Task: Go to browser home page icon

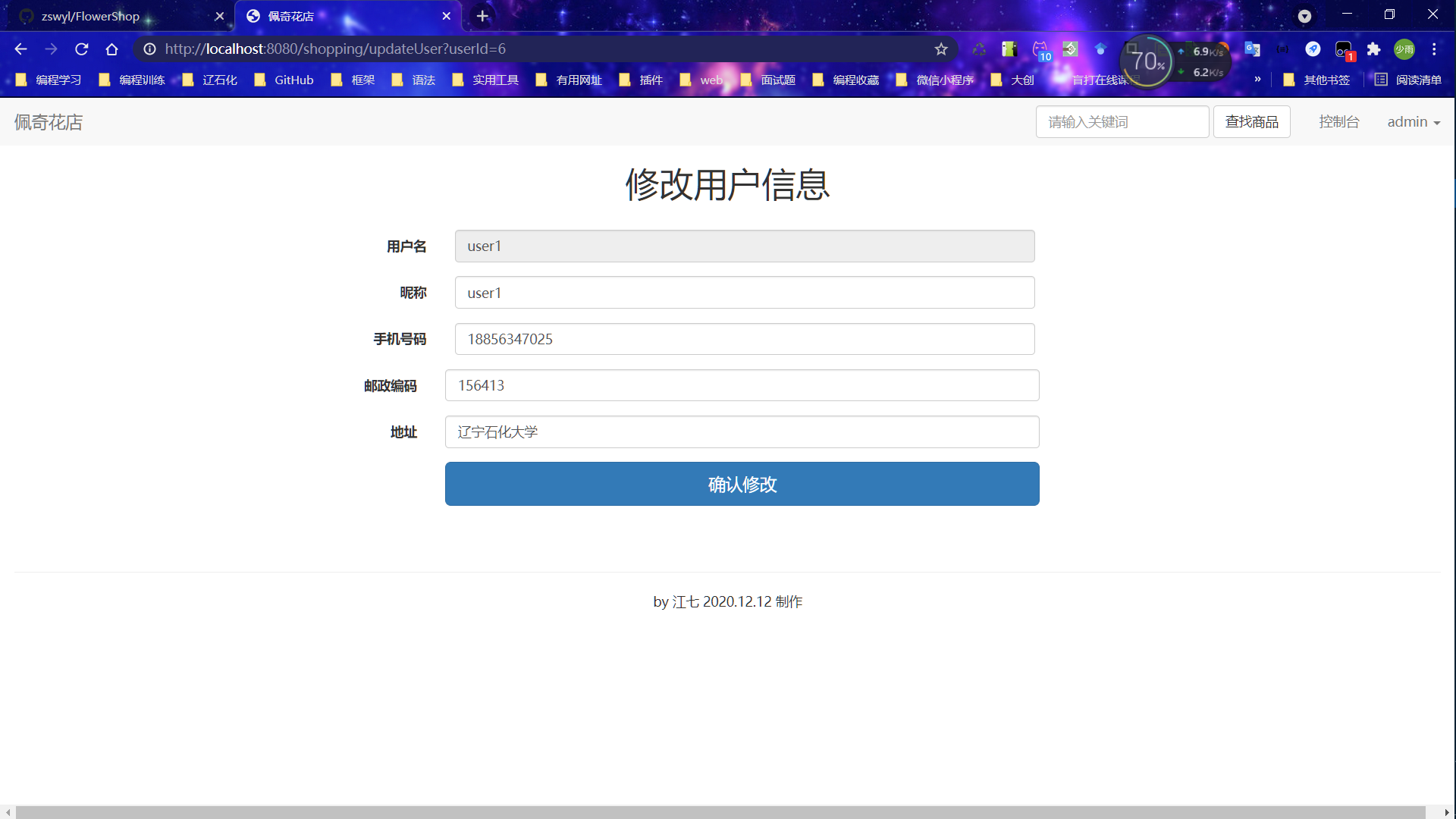Action: 112,49
